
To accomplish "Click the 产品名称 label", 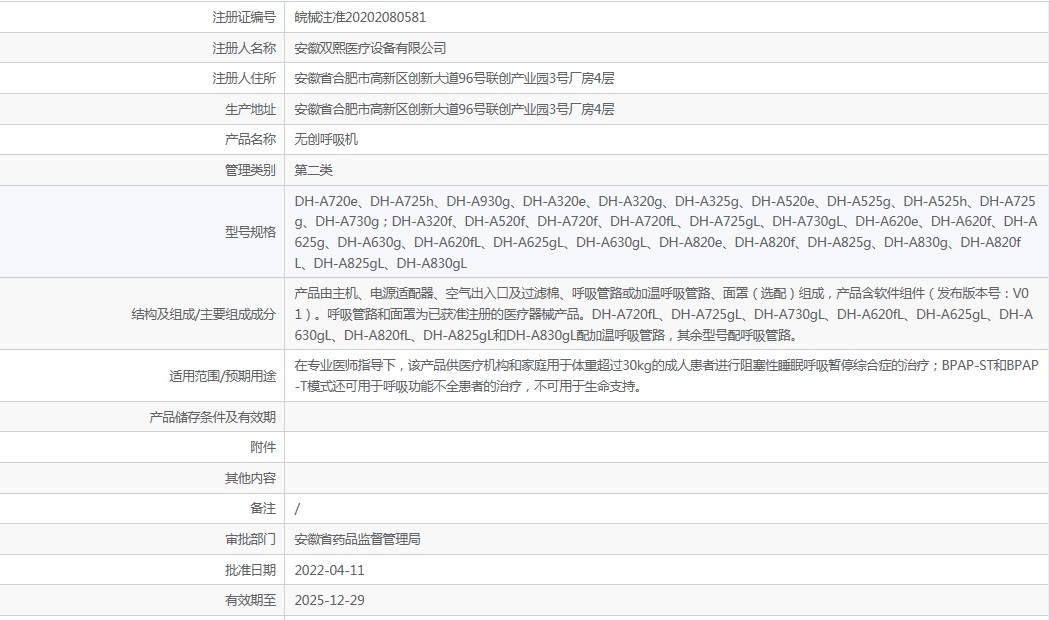I will pyautogui.click(x=250, y=139).
